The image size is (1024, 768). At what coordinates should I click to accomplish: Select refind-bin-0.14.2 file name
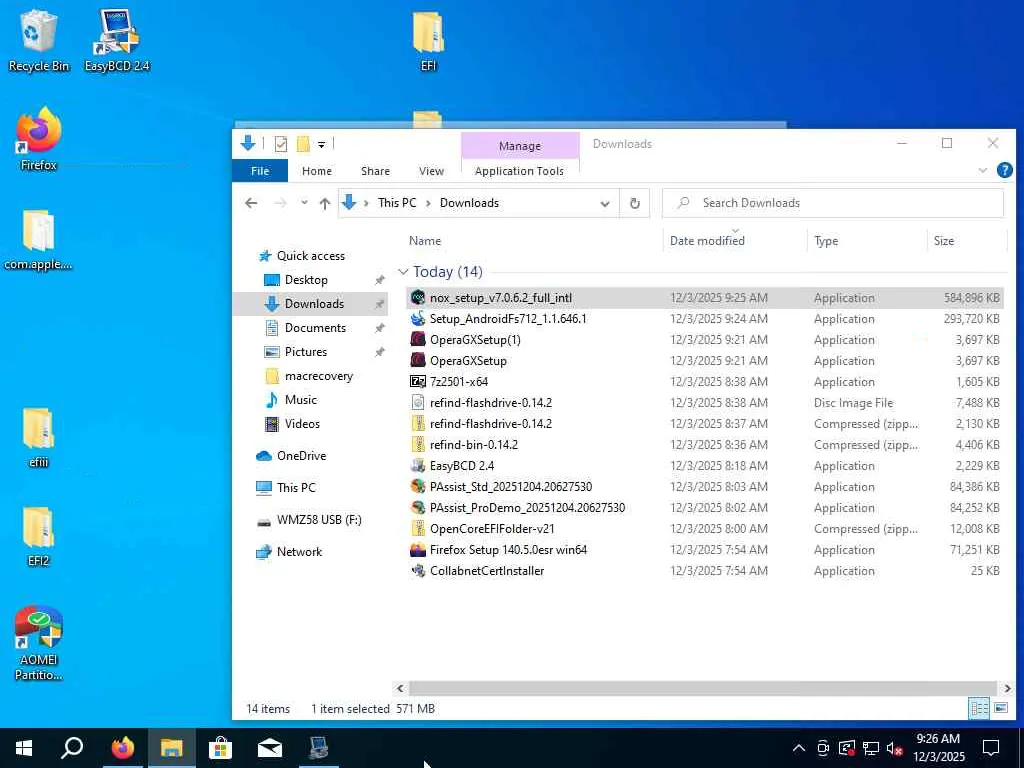coord(473,445)
